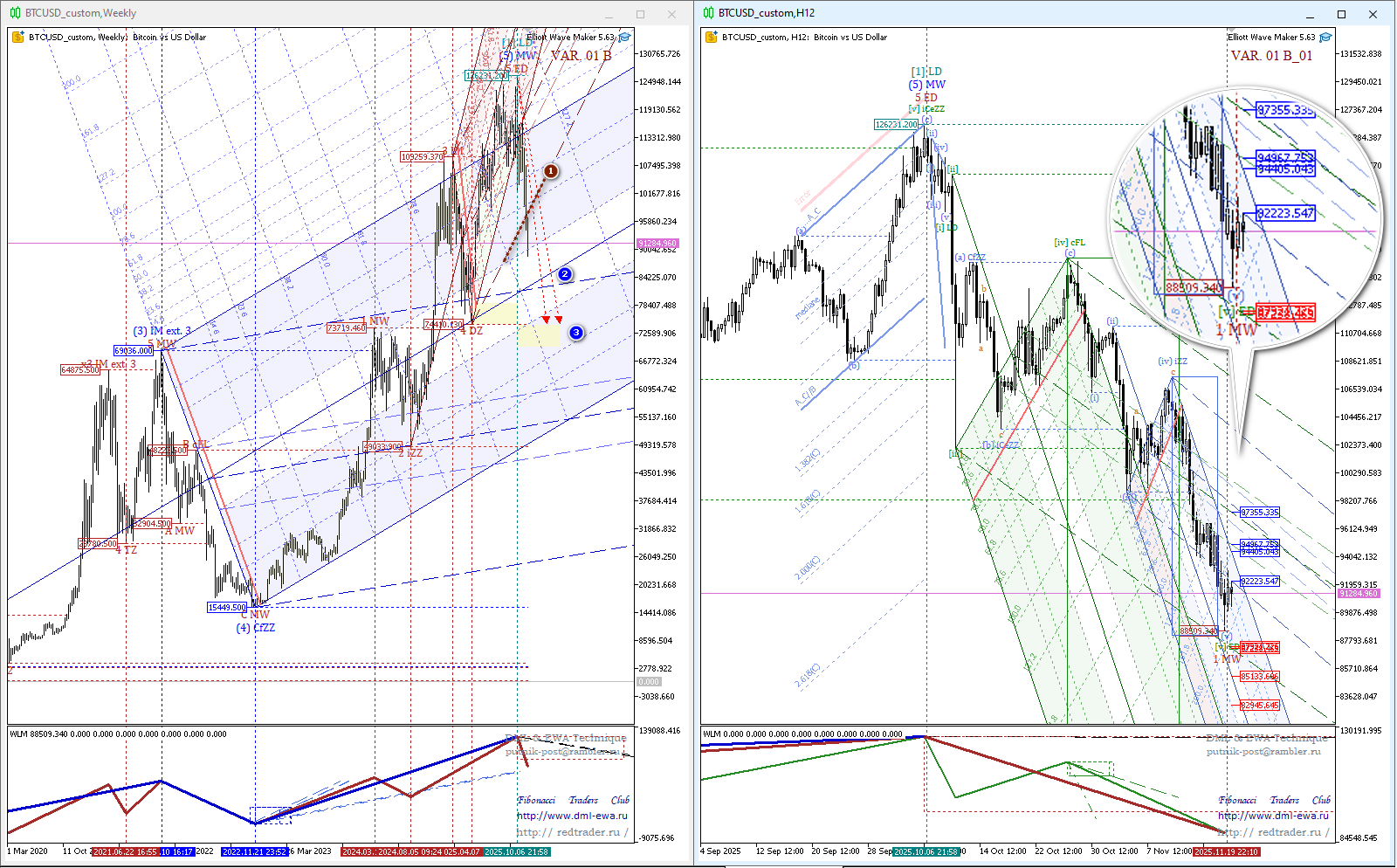This screenshot has width=1397, height=868.
Task: Click the magenta 91284.960 price tag on Weekly axis
Action: point(657,244)
